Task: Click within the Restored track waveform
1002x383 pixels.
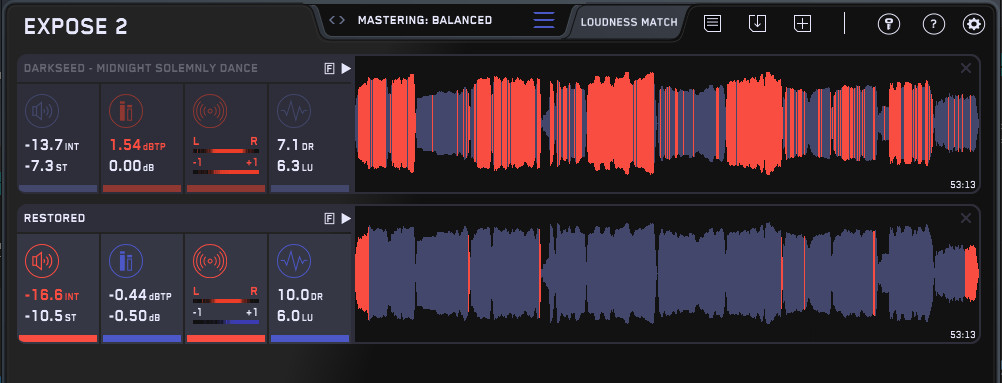Action: (667, 274)
